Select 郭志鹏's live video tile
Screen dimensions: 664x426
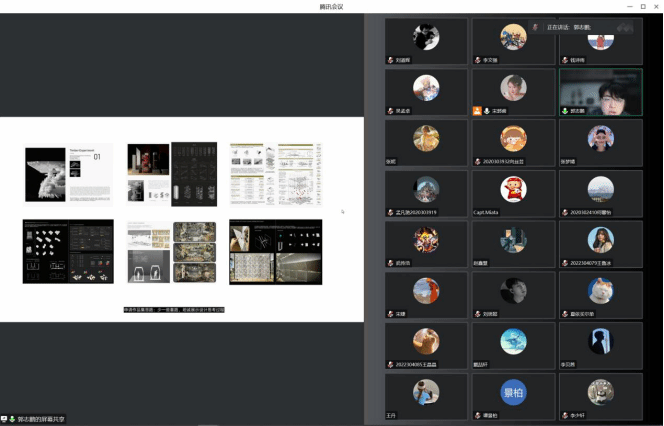coord(600,92)
